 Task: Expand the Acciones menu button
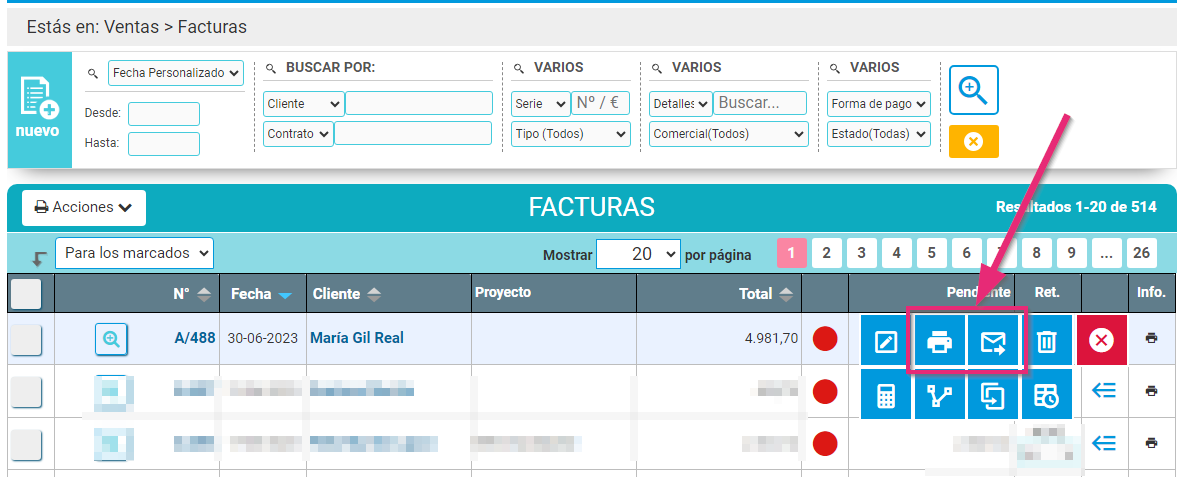click(84, 208)
